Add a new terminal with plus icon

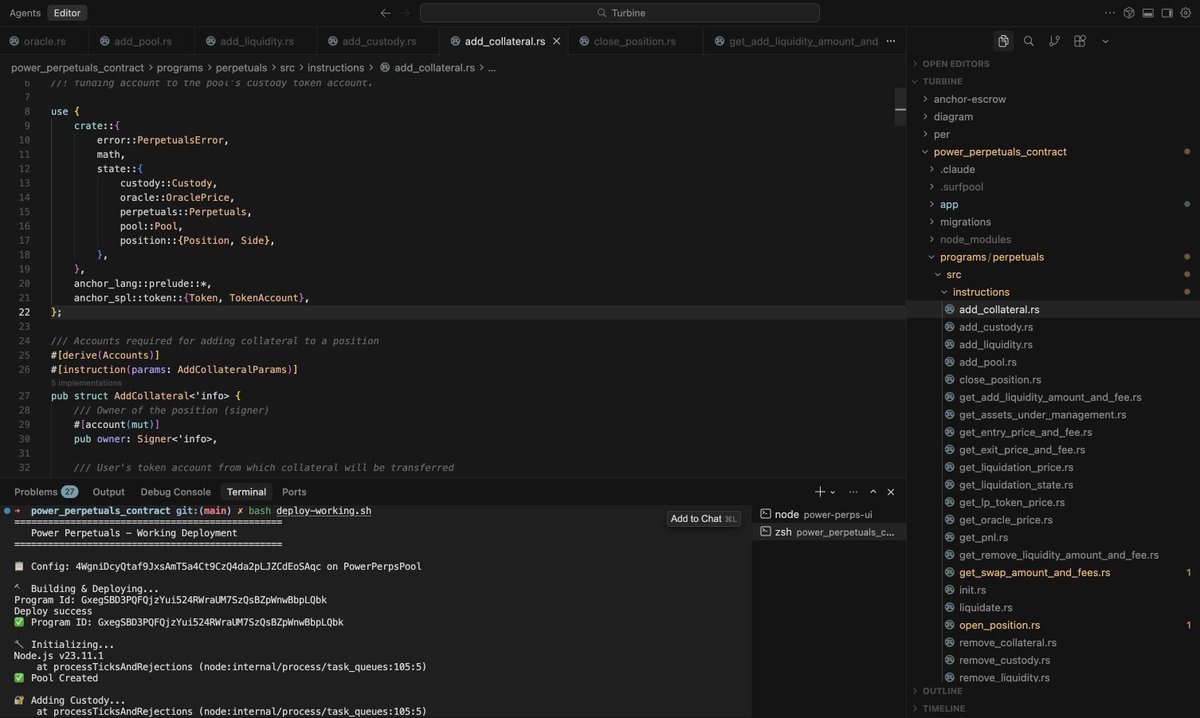click(x=820, y=492)
